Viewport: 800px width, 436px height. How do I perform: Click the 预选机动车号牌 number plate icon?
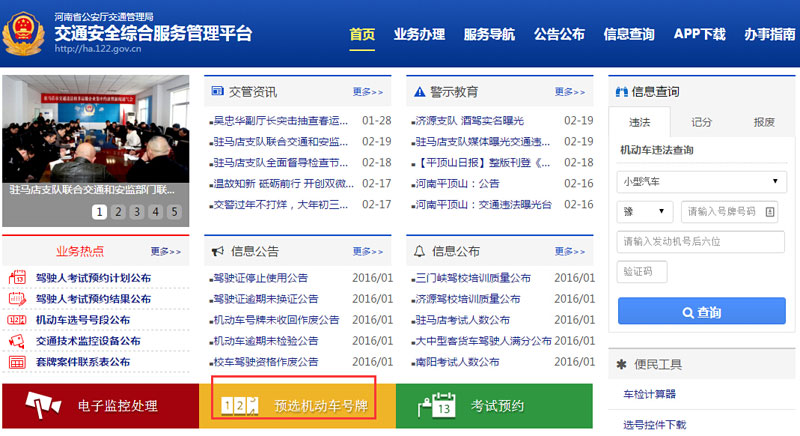pos(240,406)
